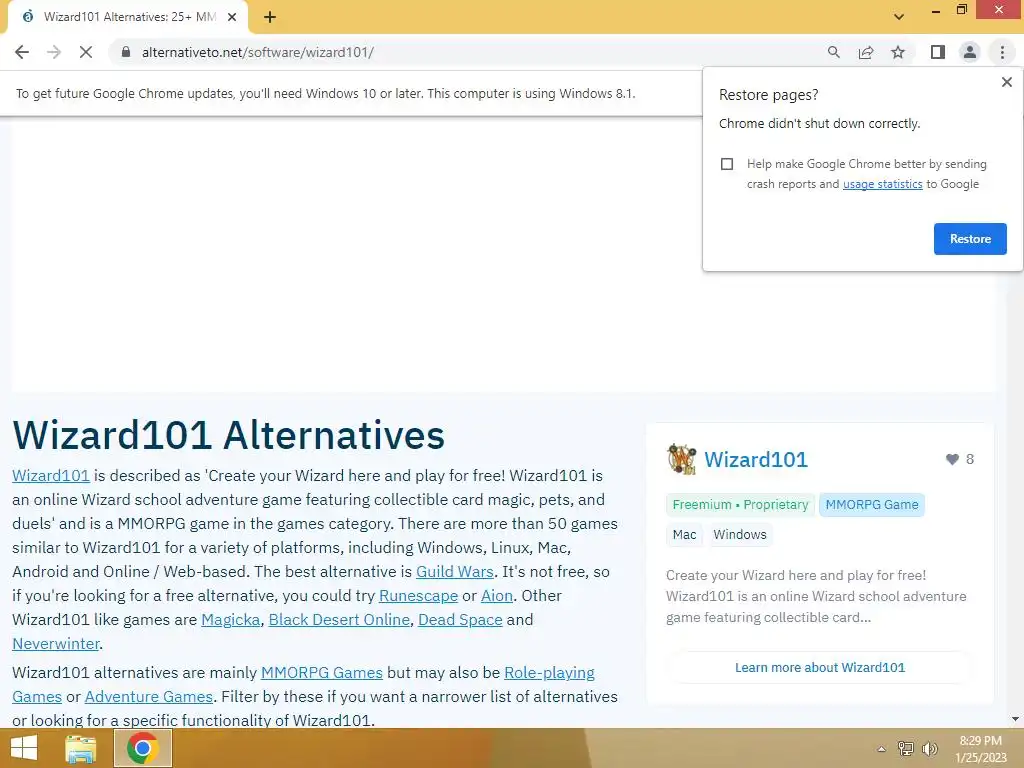This screenshot has height=768, width=1024.
Task: Click the blue Restore button
Action: [x=970, y=239]
